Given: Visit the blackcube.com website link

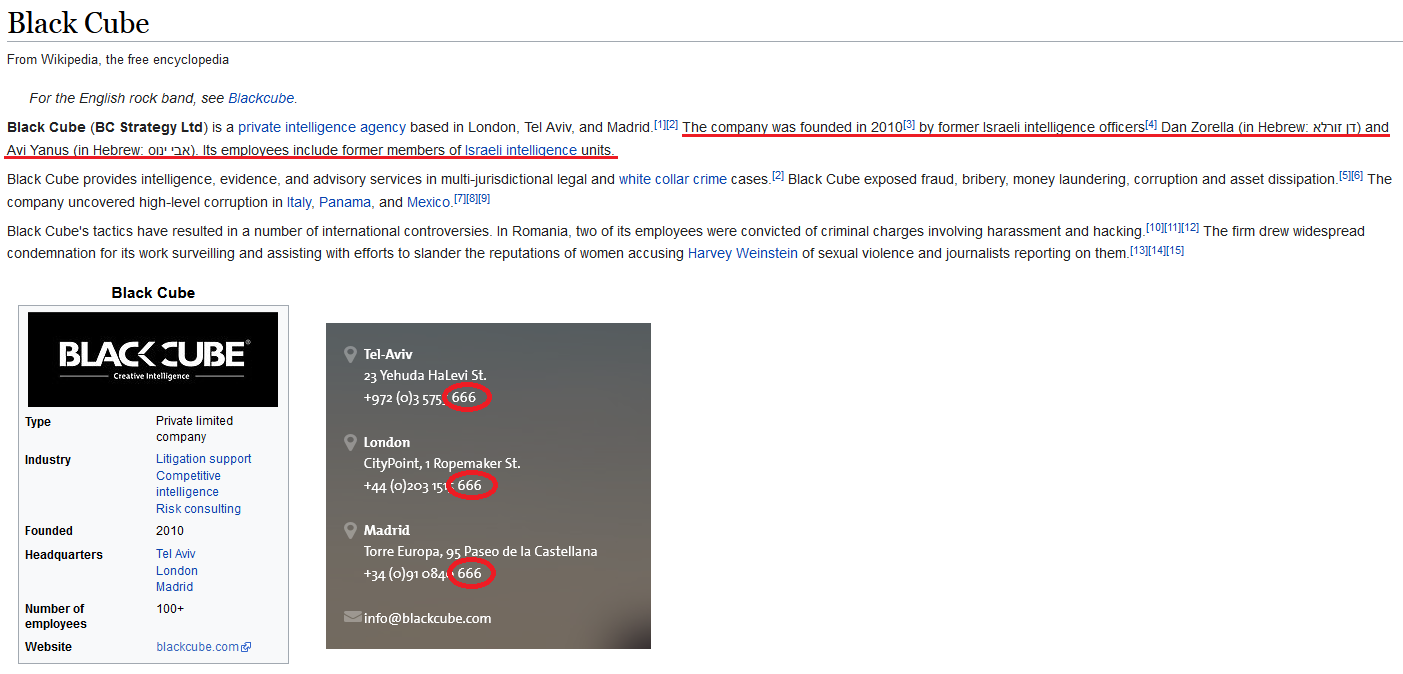Looking at the screenshot, I should pos(198,647).
